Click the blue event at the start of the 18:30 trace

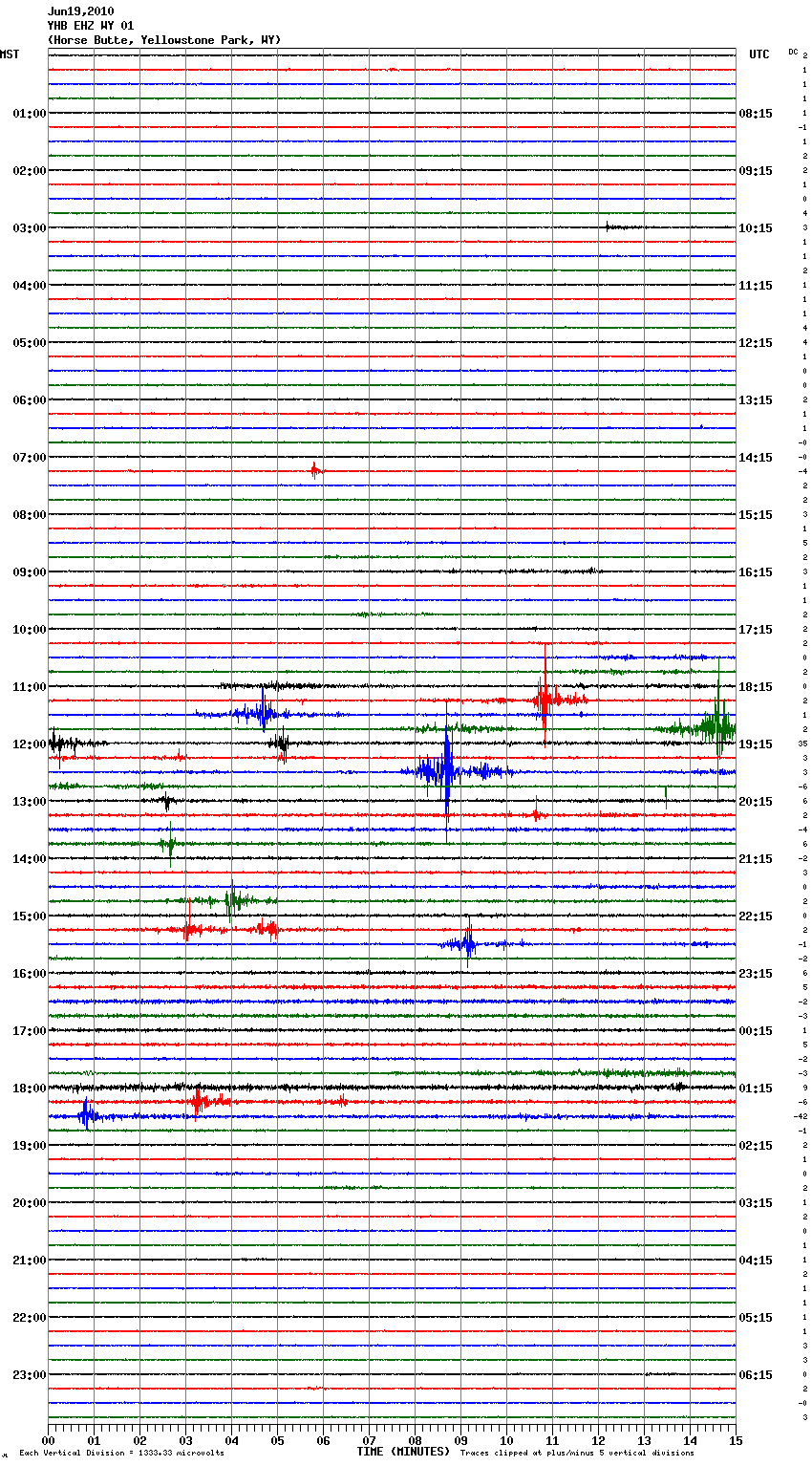pyautogui.click(x=86, y=1115)
